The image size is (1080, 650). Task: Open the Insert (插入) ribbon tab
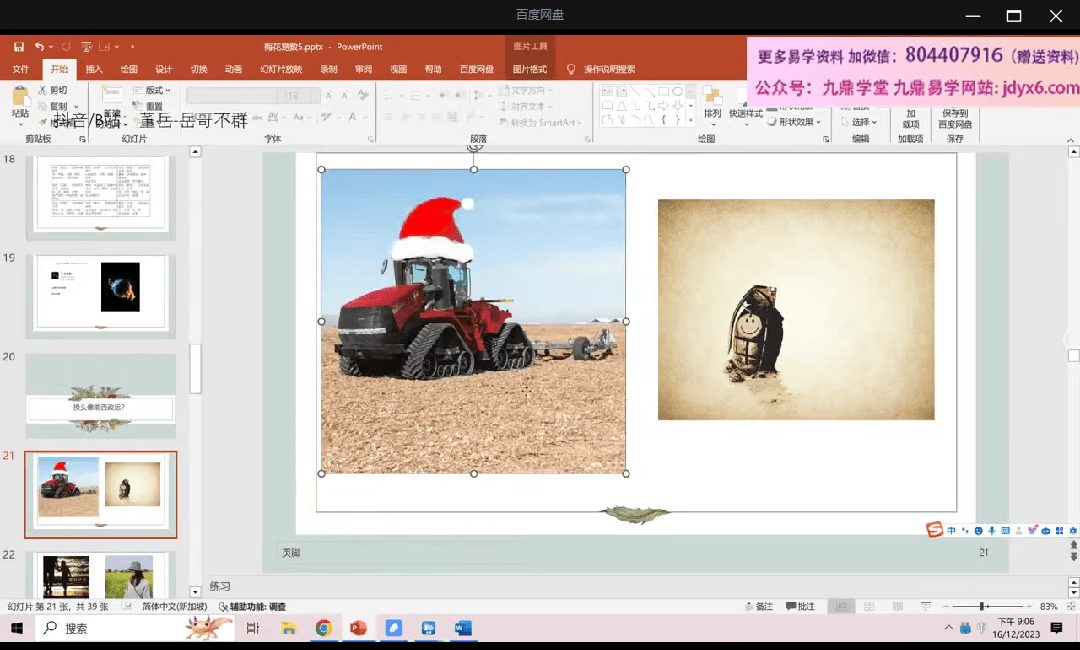coord(94,69)
